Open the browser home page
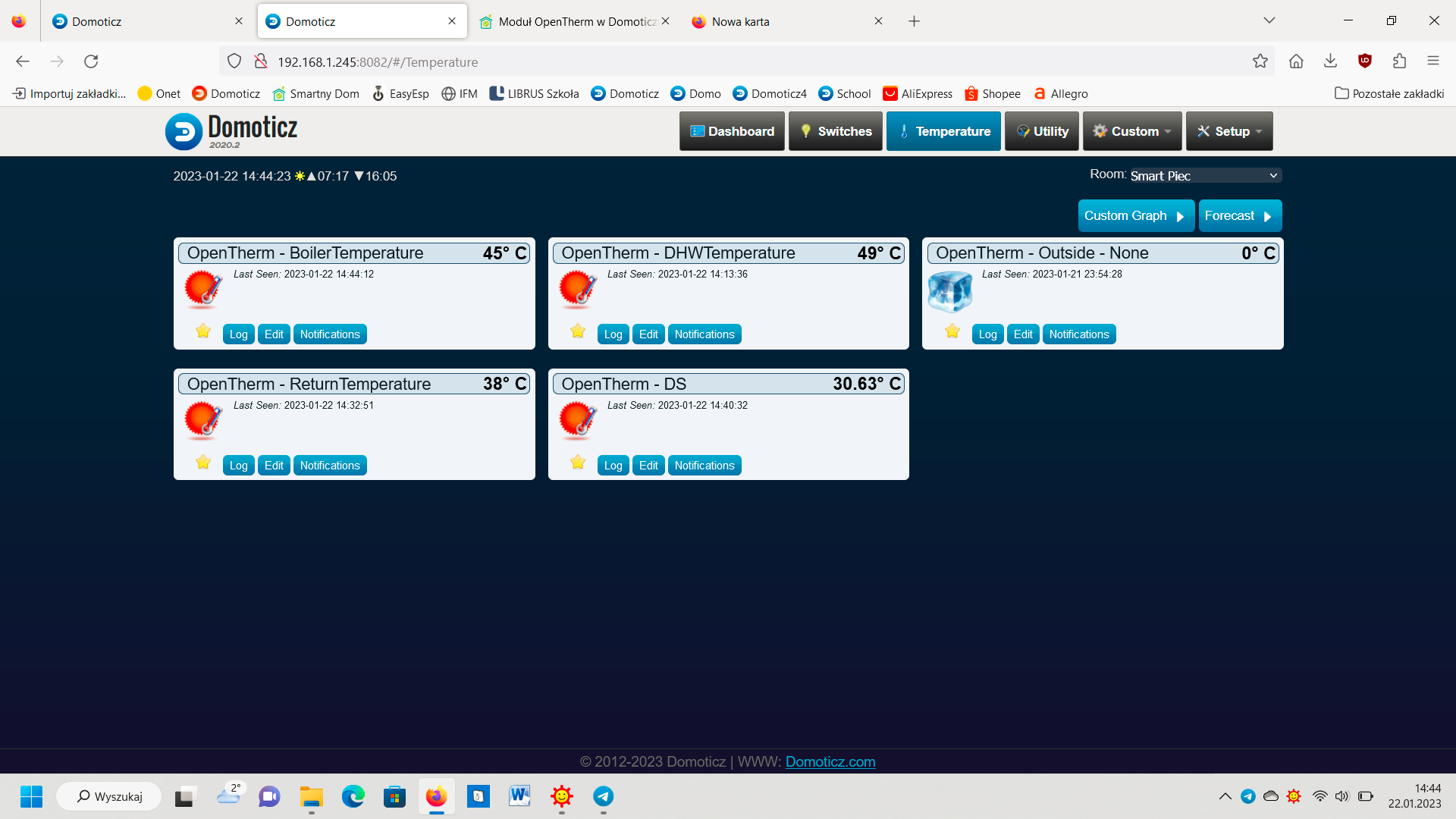This screenshot has height=819, width=1456. pos(1296,61)
